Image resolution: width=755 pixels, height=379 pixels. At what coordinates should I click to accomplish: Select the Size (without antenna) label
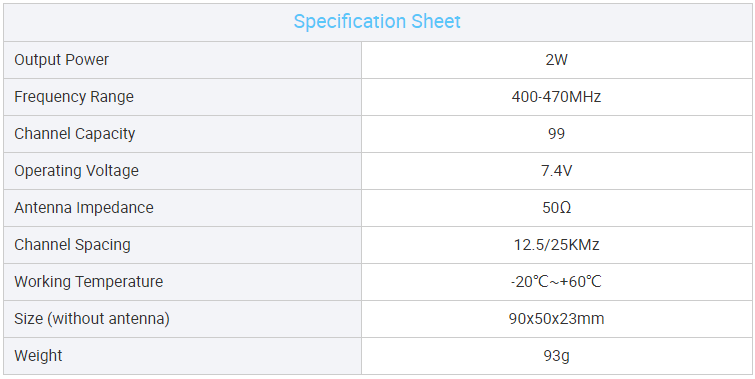click(x=92, y=319)
